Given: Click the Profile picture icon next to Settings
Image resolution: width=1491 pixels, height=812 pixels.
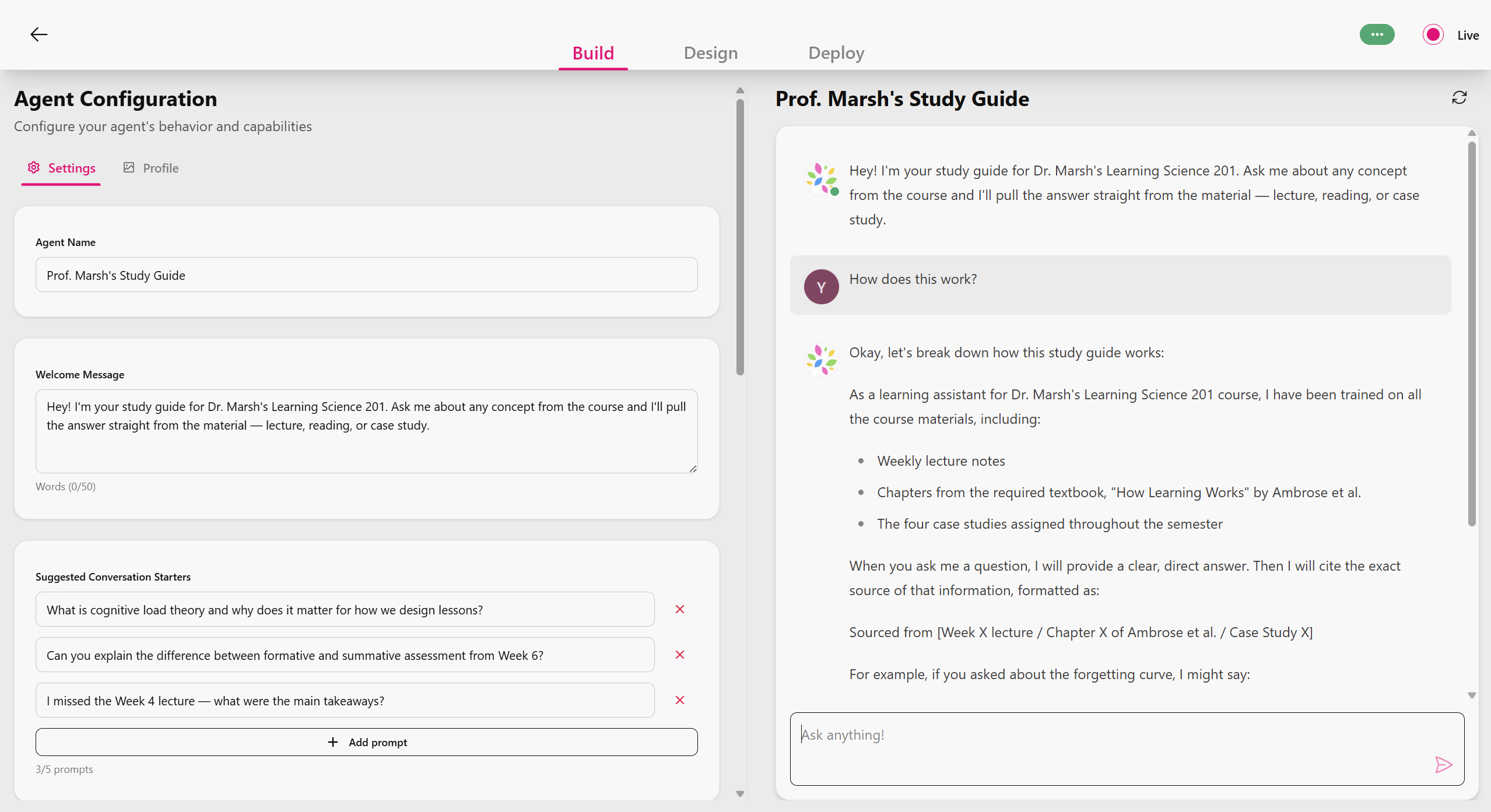Looking at the screenshot, I should [x=129, y=167].
